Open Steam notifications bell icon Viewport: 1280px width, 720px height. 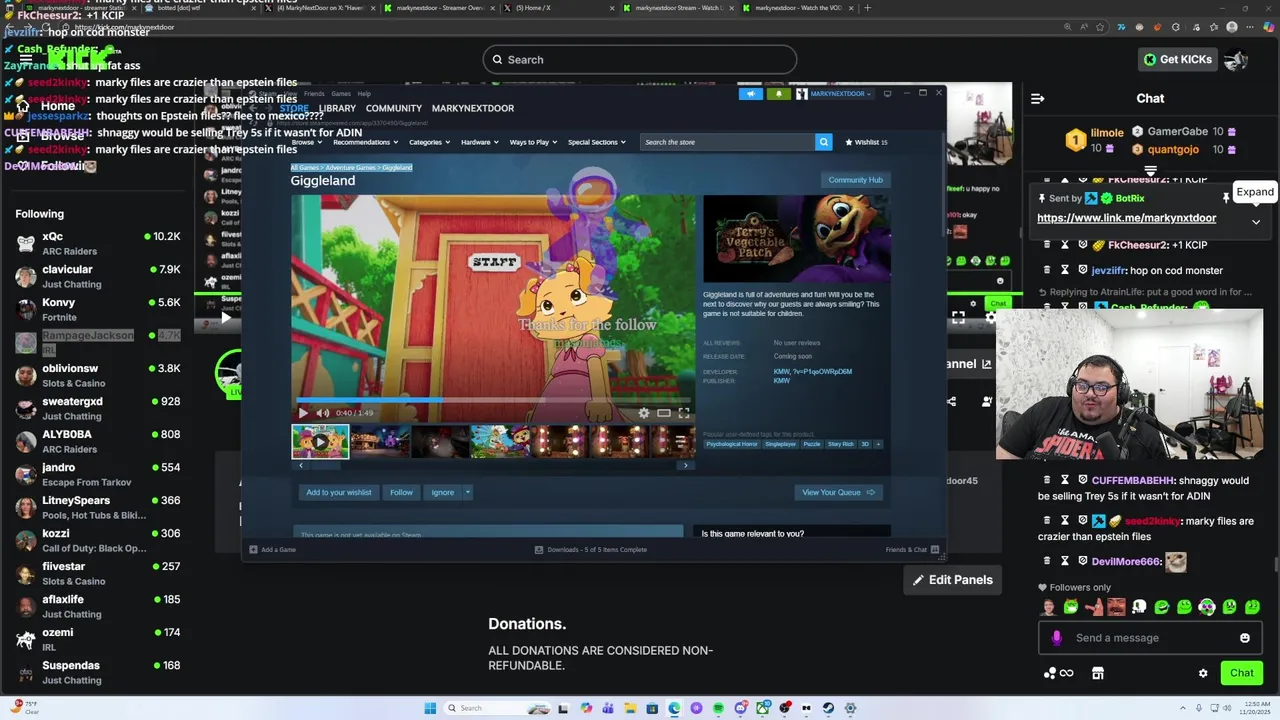click(x=778, y=94)
